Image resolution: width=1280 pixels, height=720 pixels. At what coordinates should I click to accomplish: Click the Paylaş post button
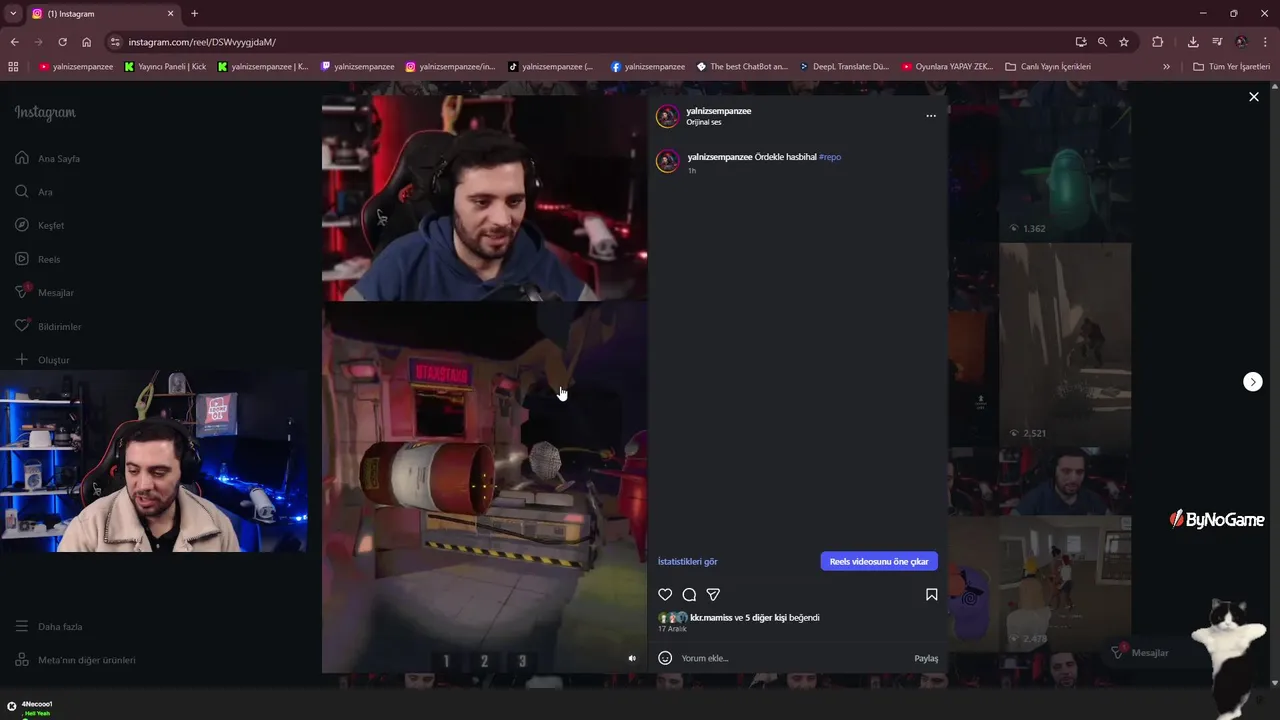[926, 658]
